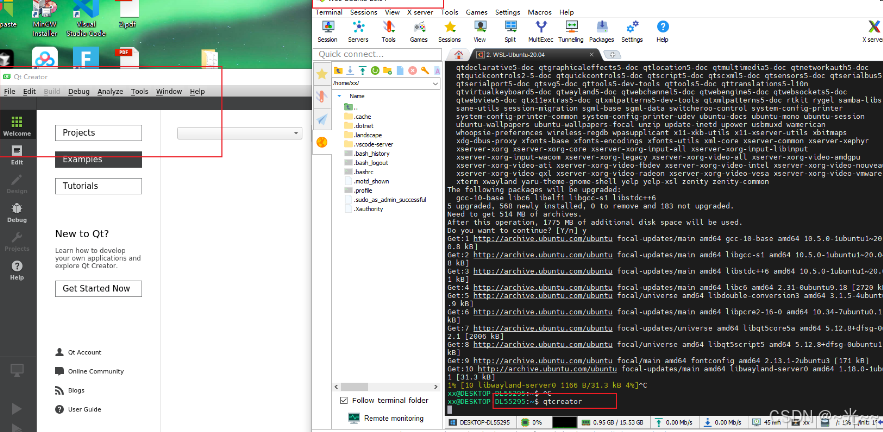Click the Quick connect input field
Viewport: 883px width, 432px height.
[x=377, y=54]
